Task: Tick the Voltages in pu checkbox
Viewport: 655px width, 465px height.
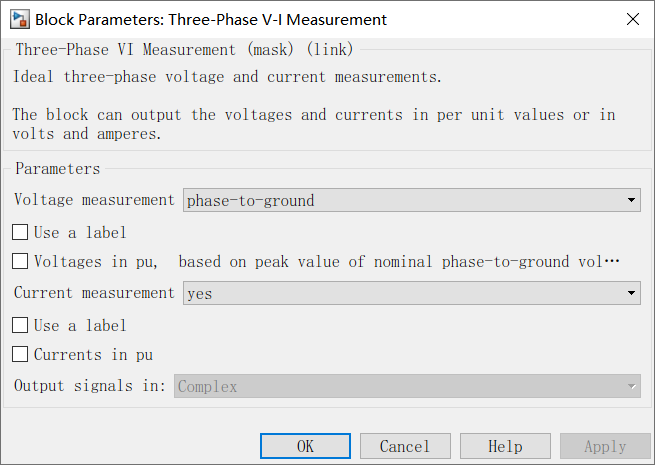Action: point(20,262)
